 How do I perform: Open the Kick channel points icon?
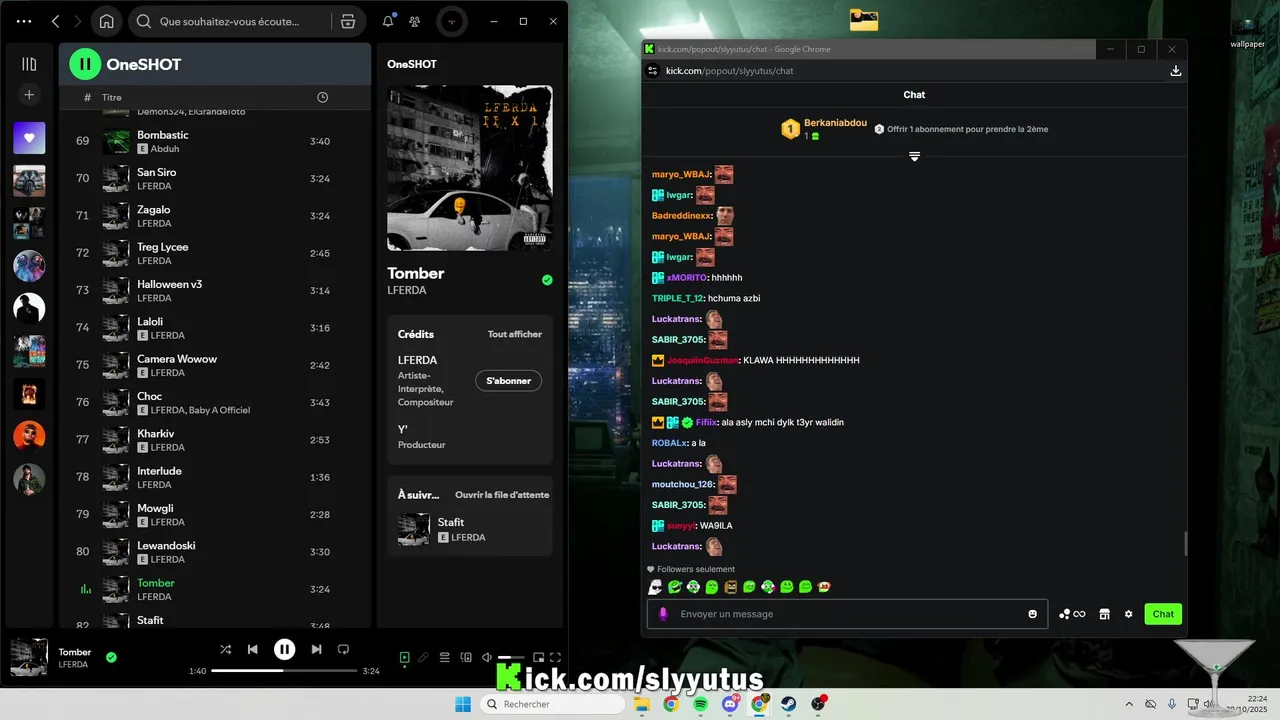[x=1072, y=614]
